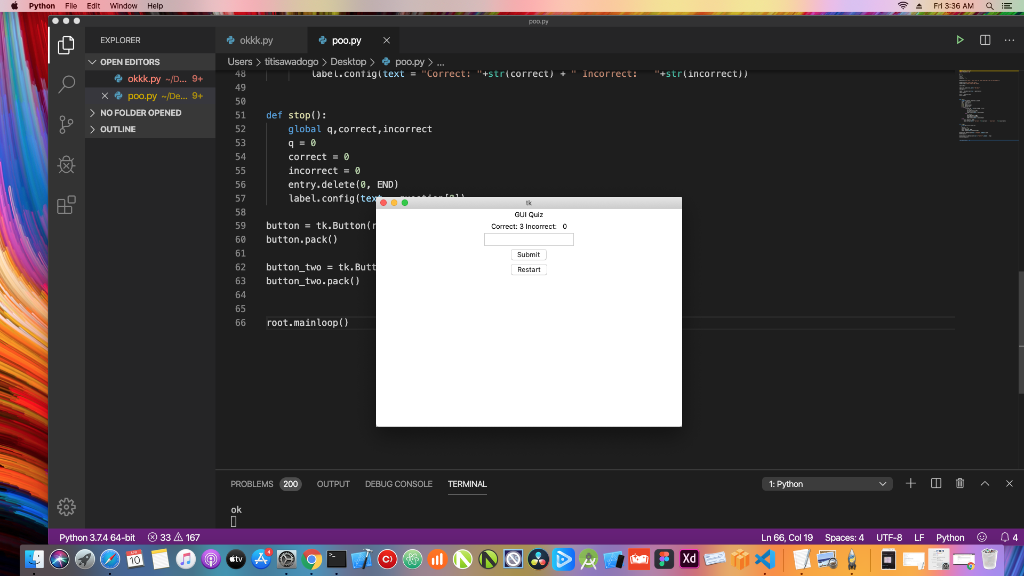Select Python 3.7.4 64-bit interpreter in status bar
1024x576 pixels.
coord(97,537)
